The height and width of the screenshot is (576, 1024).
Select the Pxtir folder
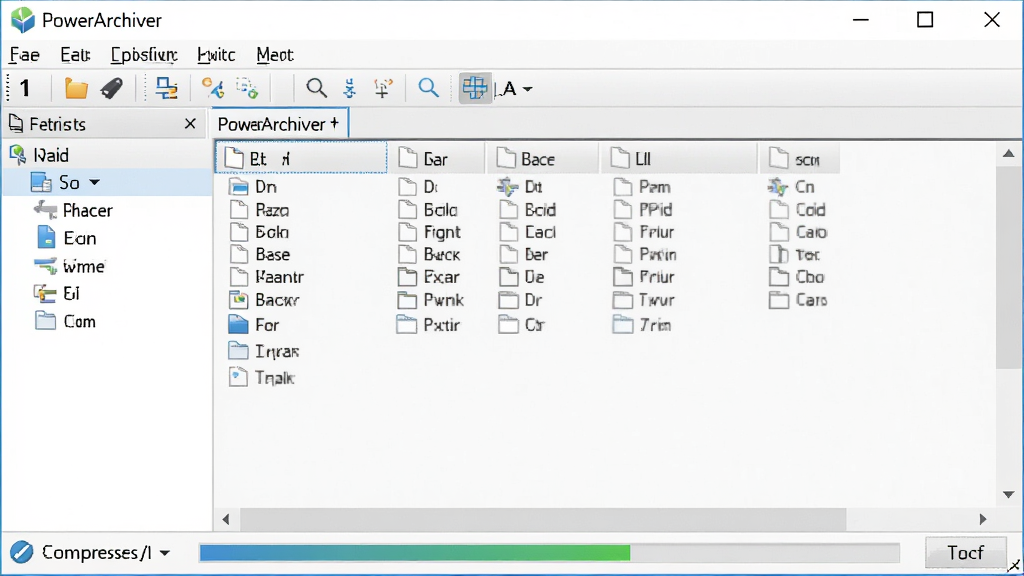click(428, 325)
